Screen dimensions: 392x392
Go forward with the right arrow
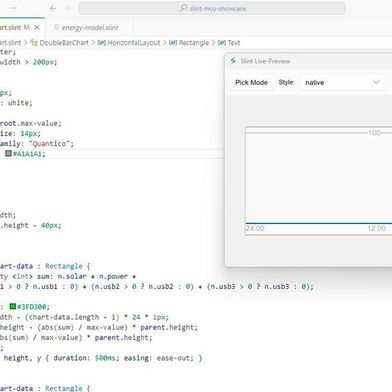(67, 8)
